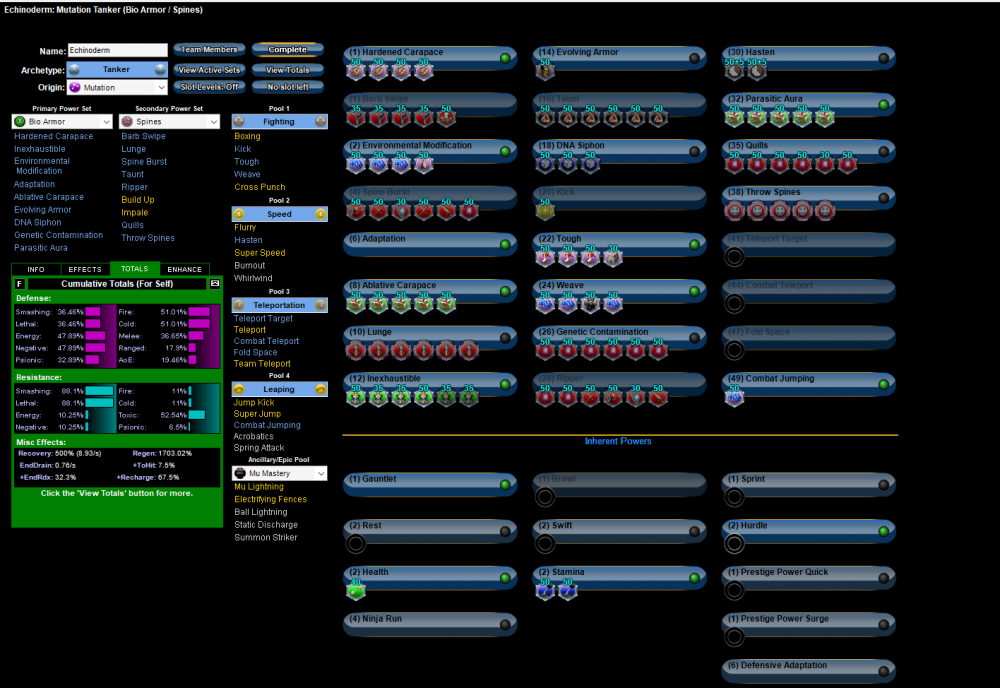Click the first enhancement slot under Hasten
Viewport: 1000px width, 688px height.
pos(733,70)
